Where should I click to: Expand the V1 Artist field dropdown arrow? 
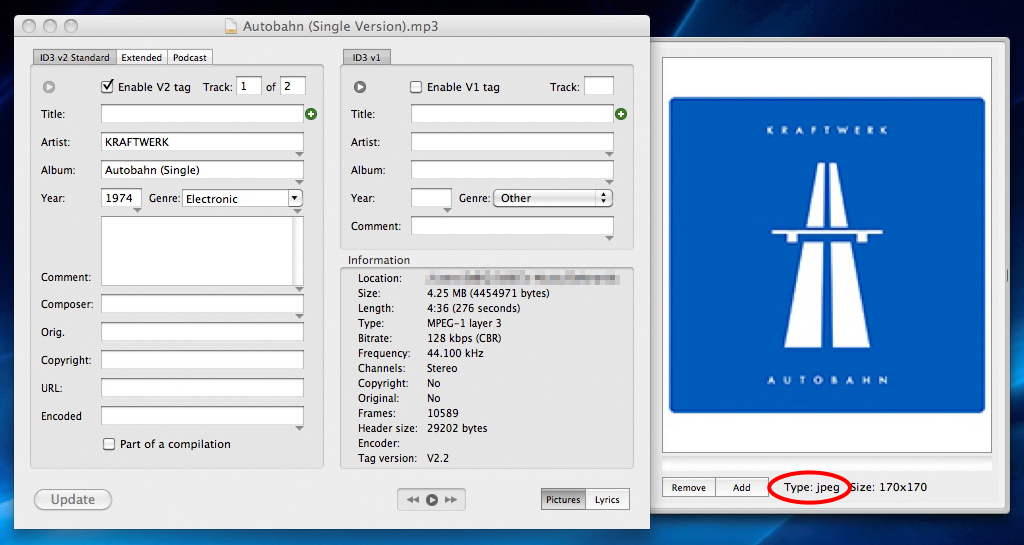pyautogui.click(x=609, y=155)
